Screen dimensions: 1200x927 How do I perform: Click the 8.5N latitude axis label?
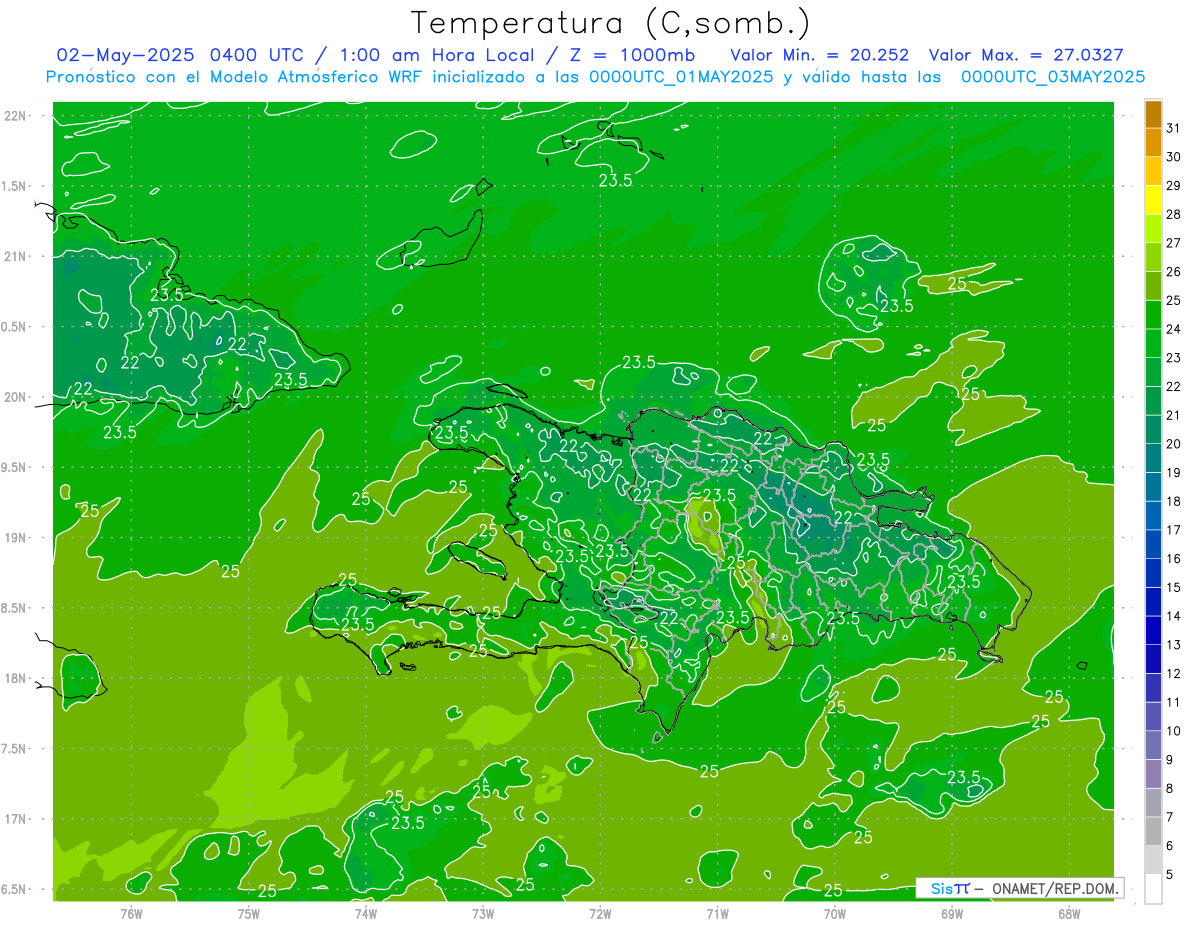point(15,608)
